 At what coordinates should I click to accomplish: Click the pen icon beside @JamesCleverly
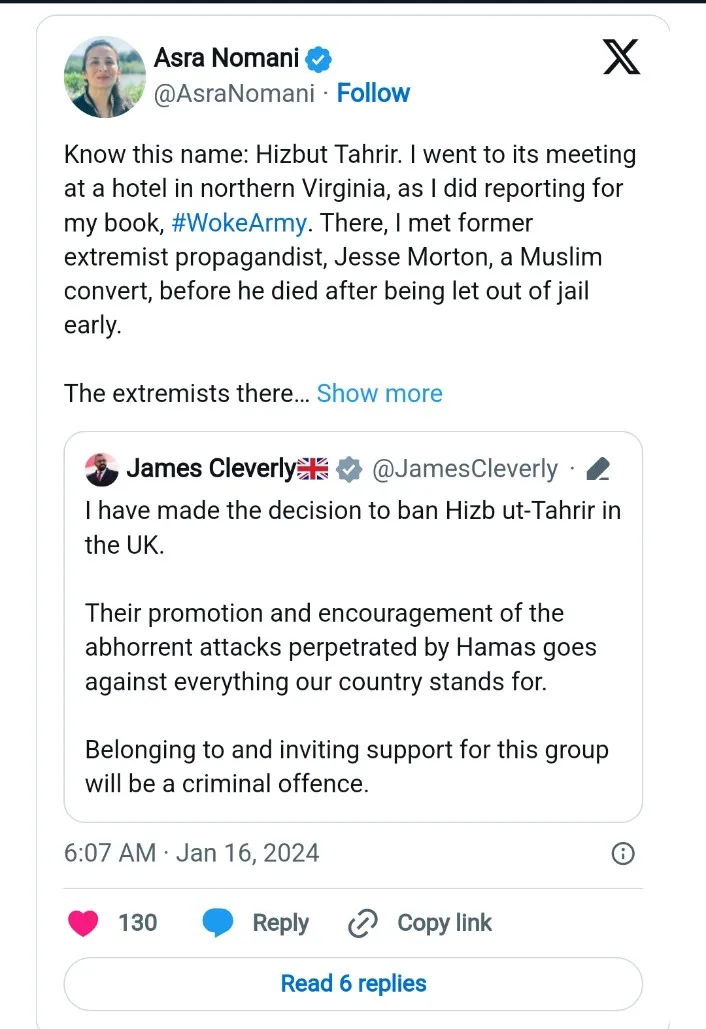598,469
